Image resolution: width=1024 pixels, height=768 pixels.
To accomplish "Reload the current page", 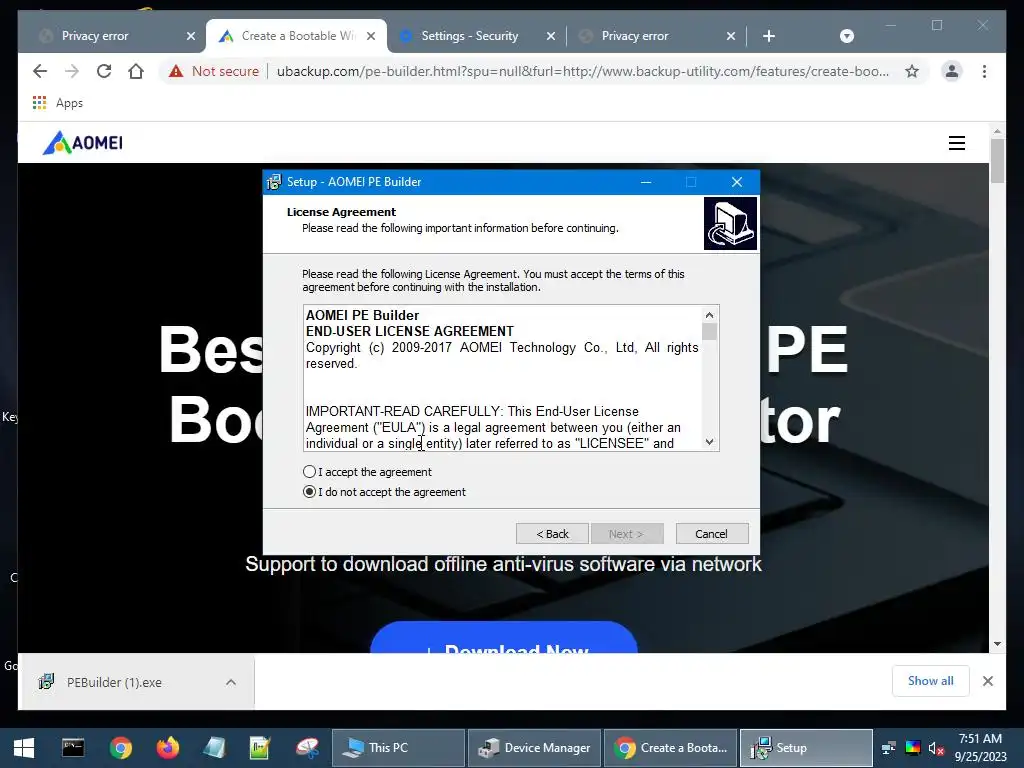I will pos(104,71).
